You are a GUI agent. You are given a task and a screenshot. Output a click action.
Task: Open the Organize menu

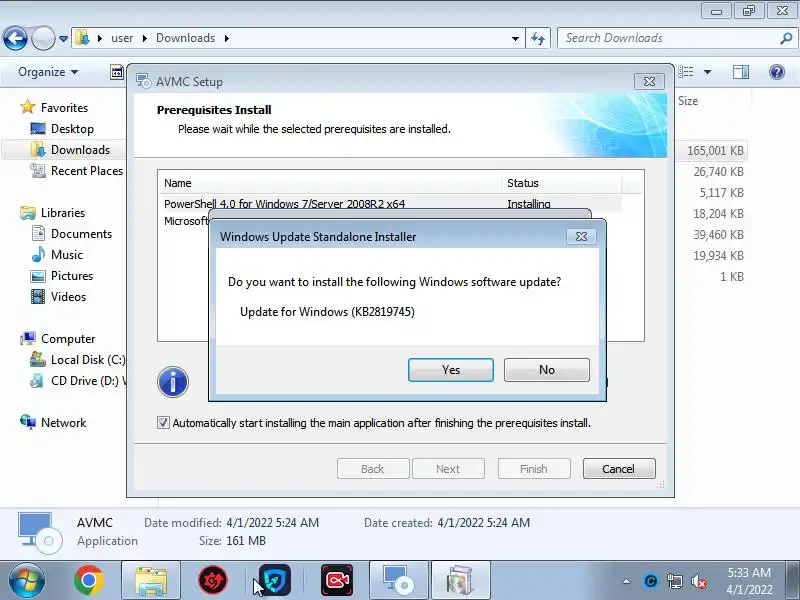pos(48,72)
